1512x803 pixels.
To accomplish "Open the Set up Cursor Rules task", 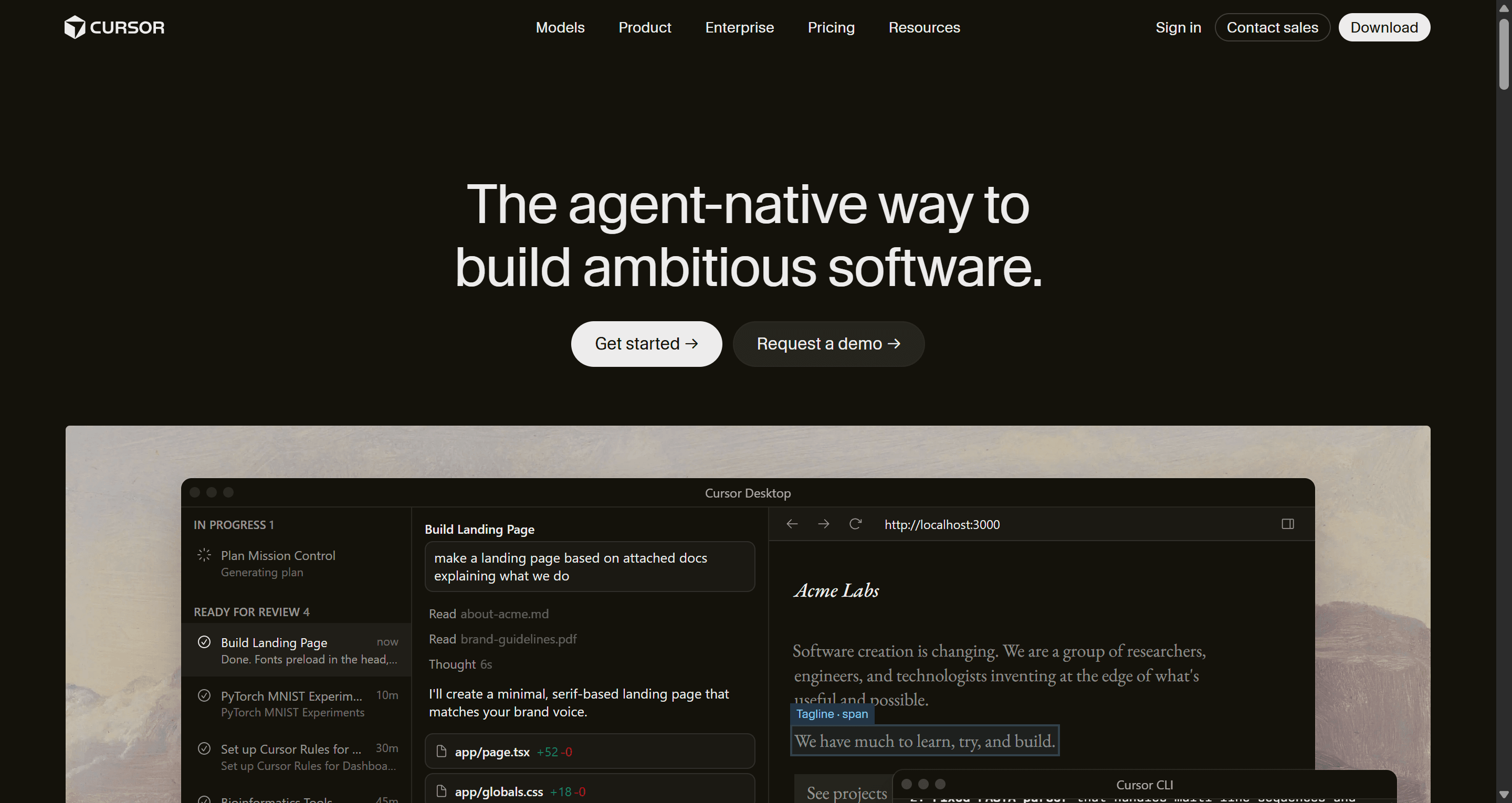I will point(297,757).
